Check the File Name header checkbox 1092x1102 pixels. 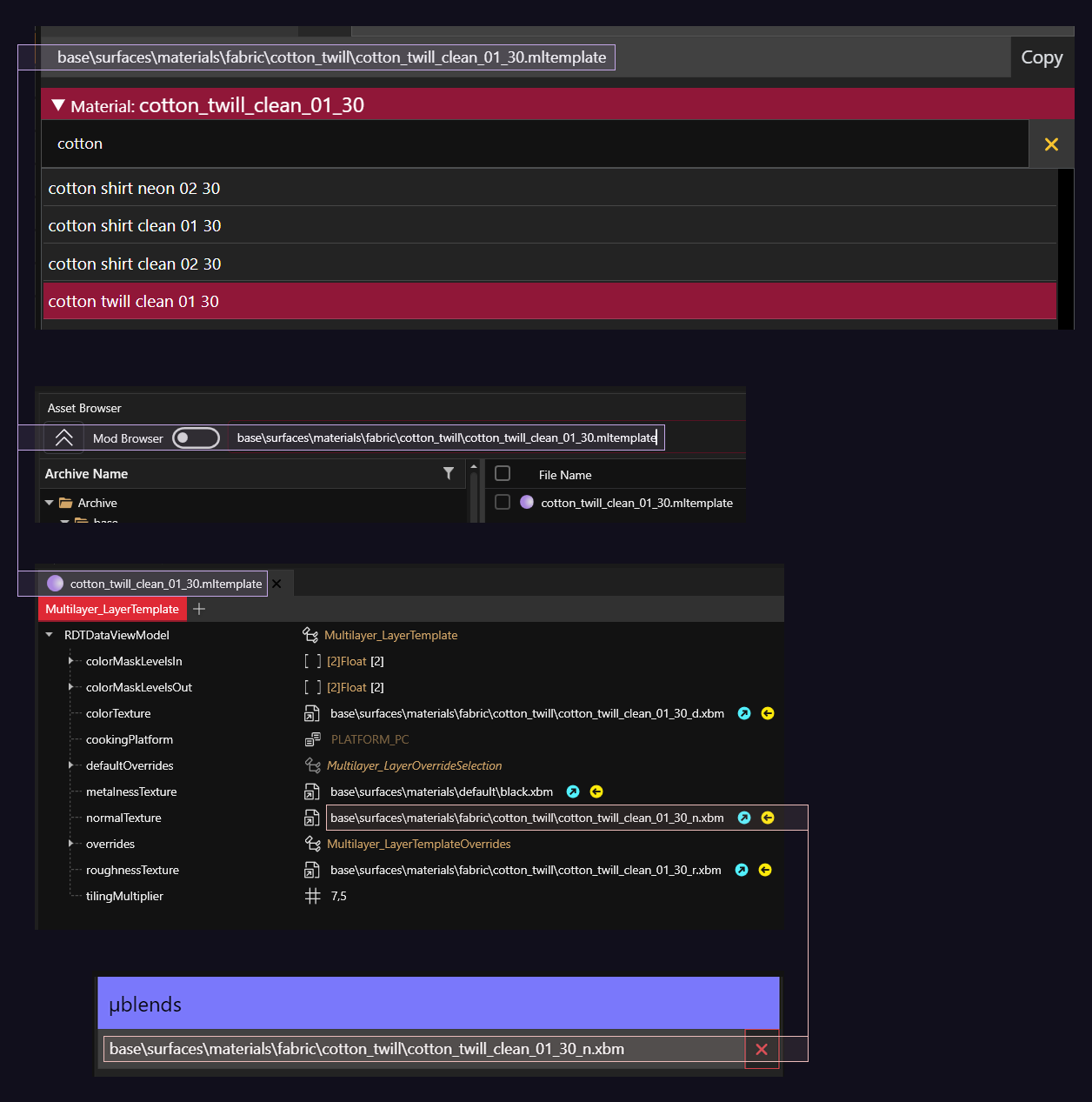point(503,473)
